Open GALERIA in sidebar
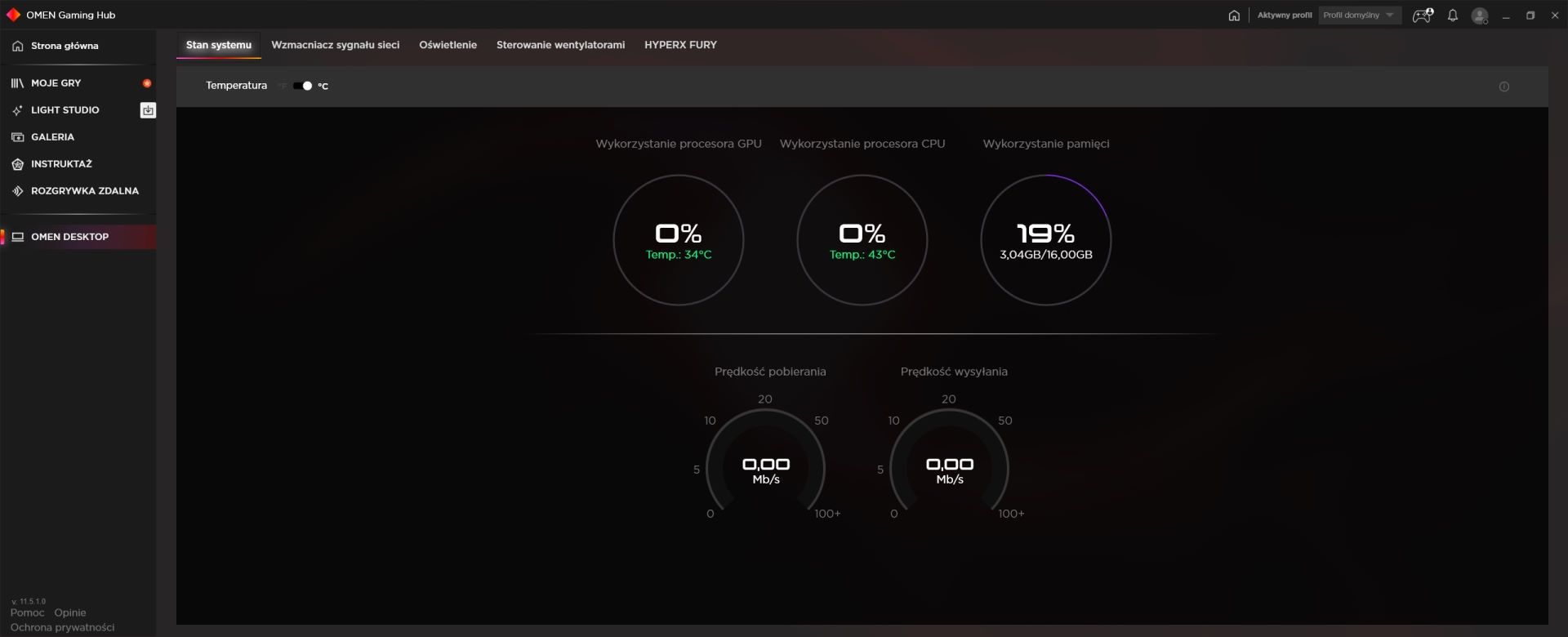 pyautogui.click(x=78, y=137)
